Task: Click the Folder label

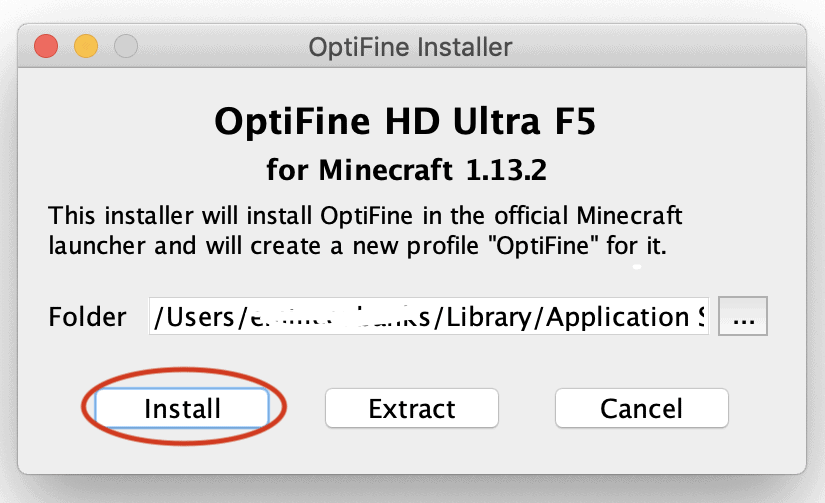Action: point(87,317)
